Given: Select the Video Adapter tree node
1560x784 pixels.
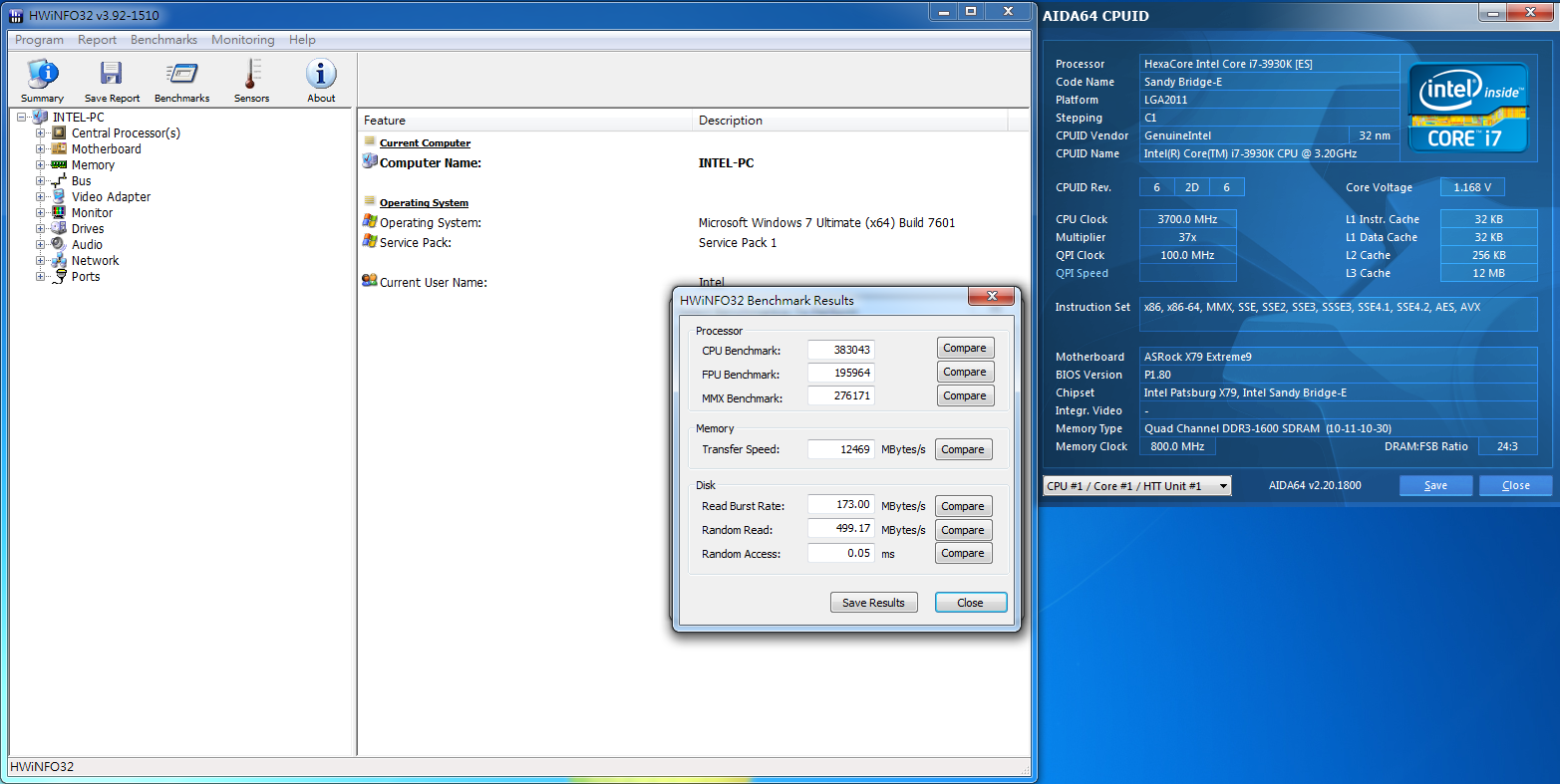Looking at the screenshot, I should click(x=111, y=196).
